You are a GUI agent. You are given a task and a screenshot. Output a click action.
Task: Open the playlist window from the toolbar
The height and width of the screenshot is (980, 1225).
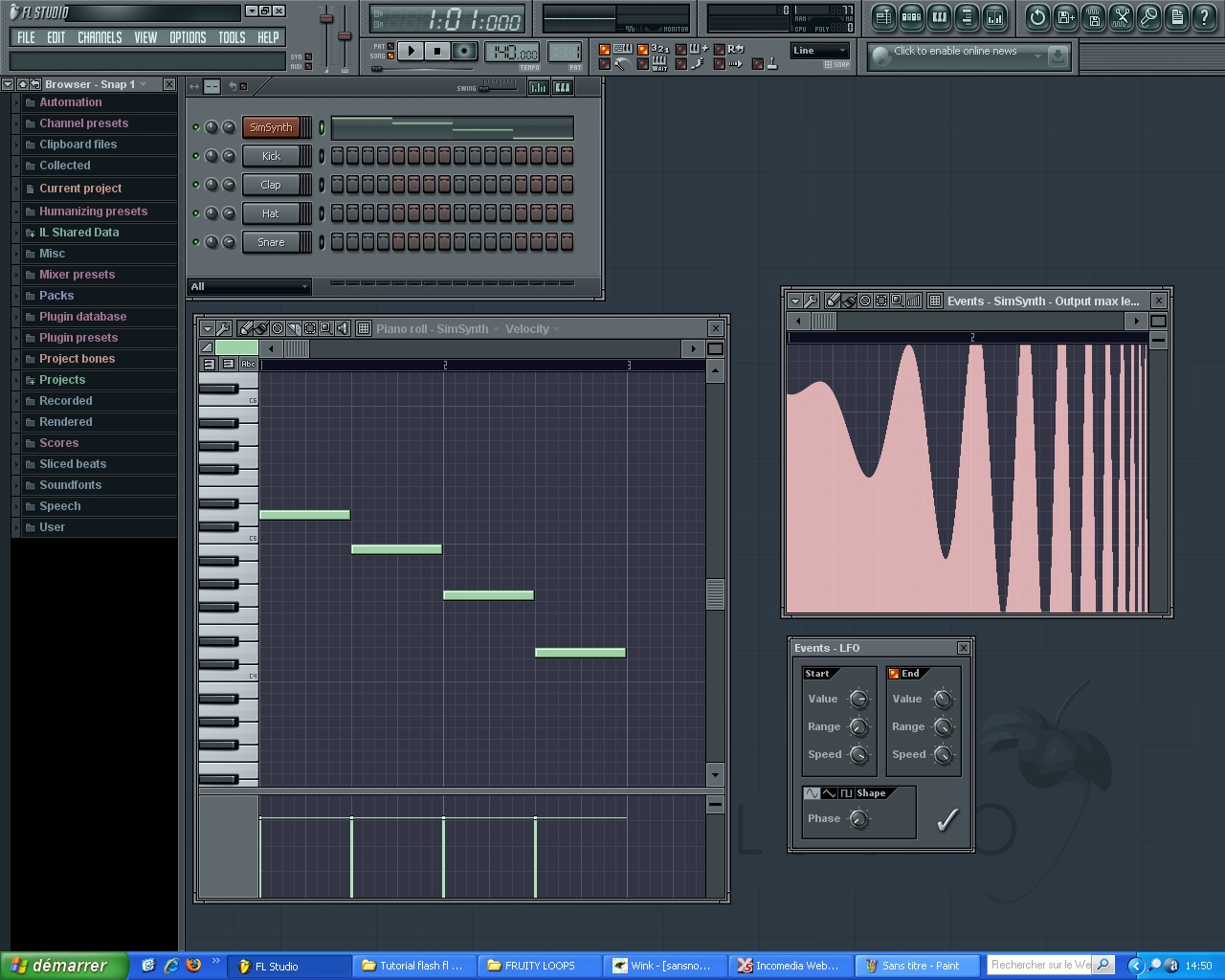click(883, 17)
